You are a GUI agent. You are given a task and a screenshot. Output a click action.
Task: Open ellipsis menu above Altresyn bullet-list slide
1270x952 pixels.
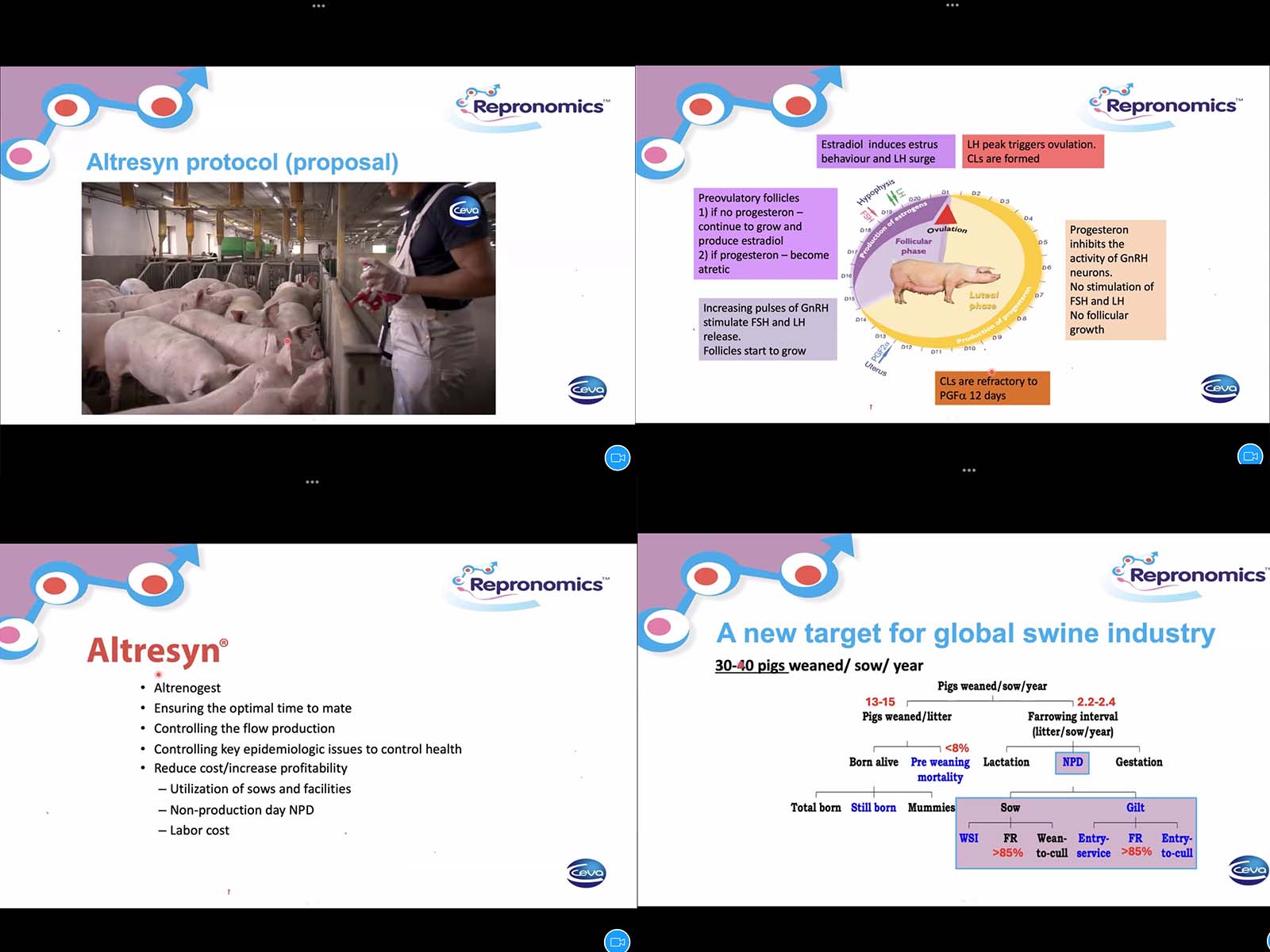point(312,482)
